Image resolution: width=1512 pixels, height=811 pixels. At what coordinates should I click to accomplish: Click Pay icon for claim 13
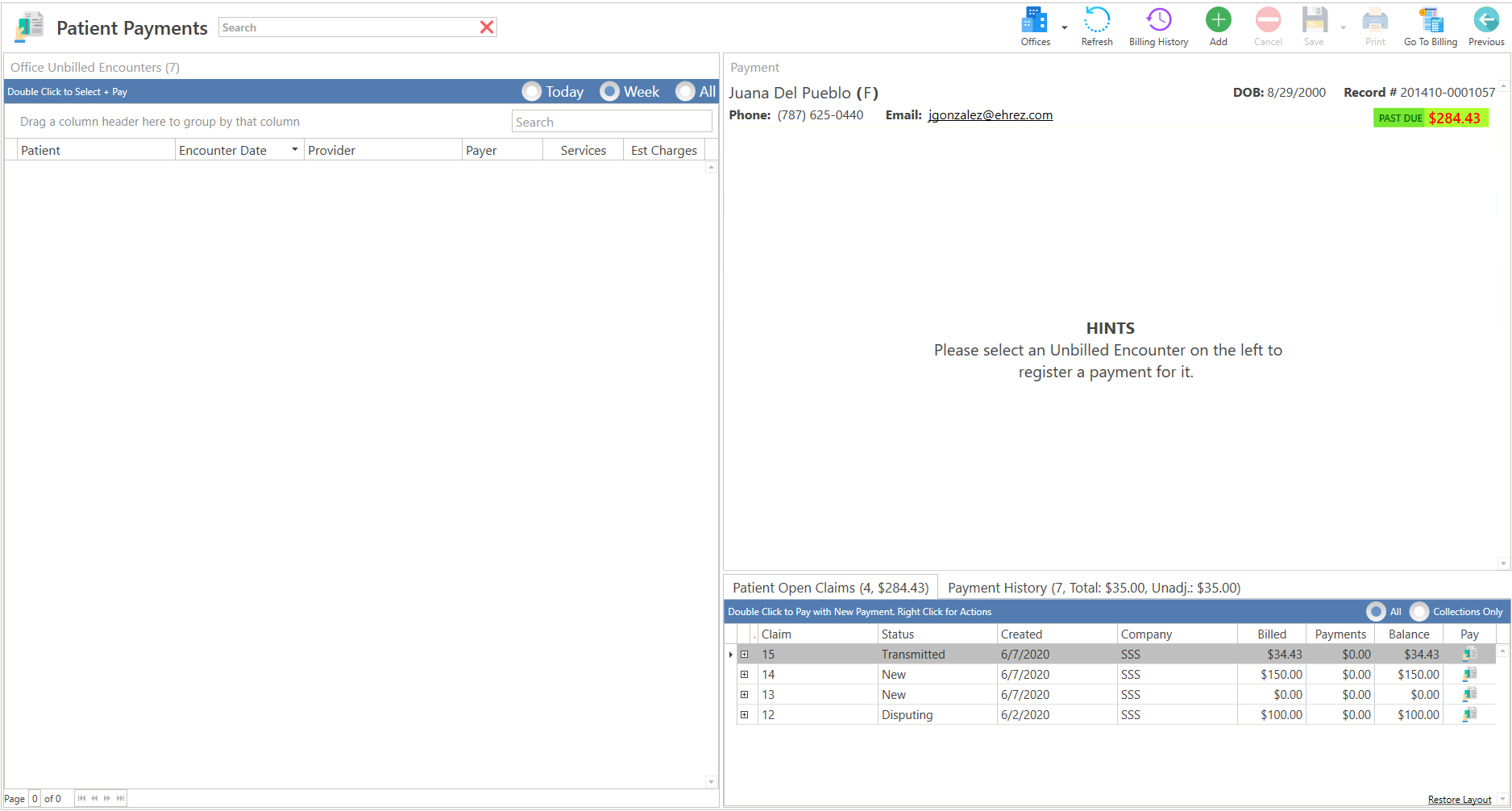coord(1470,694)
